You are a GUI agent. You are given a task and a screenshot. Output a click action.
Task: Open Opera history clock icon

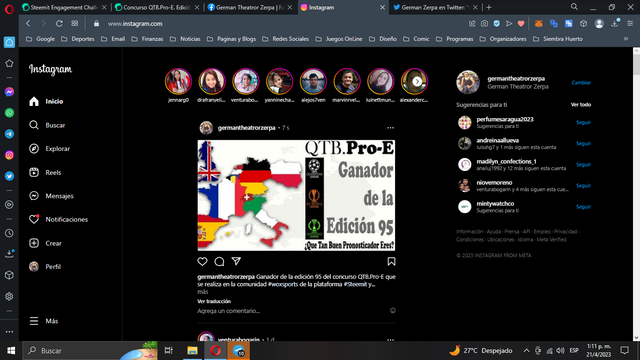pyautogui.click(x=9, y=233)
